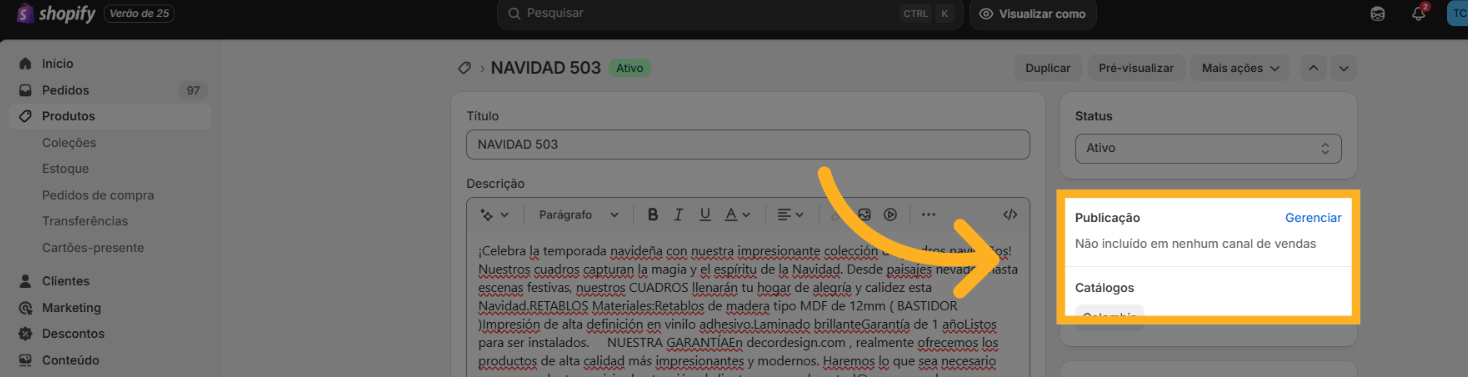Screen dimensions: 1468x377
Task: Toggle bold formatting in description editor
Action: pos(653,215)
